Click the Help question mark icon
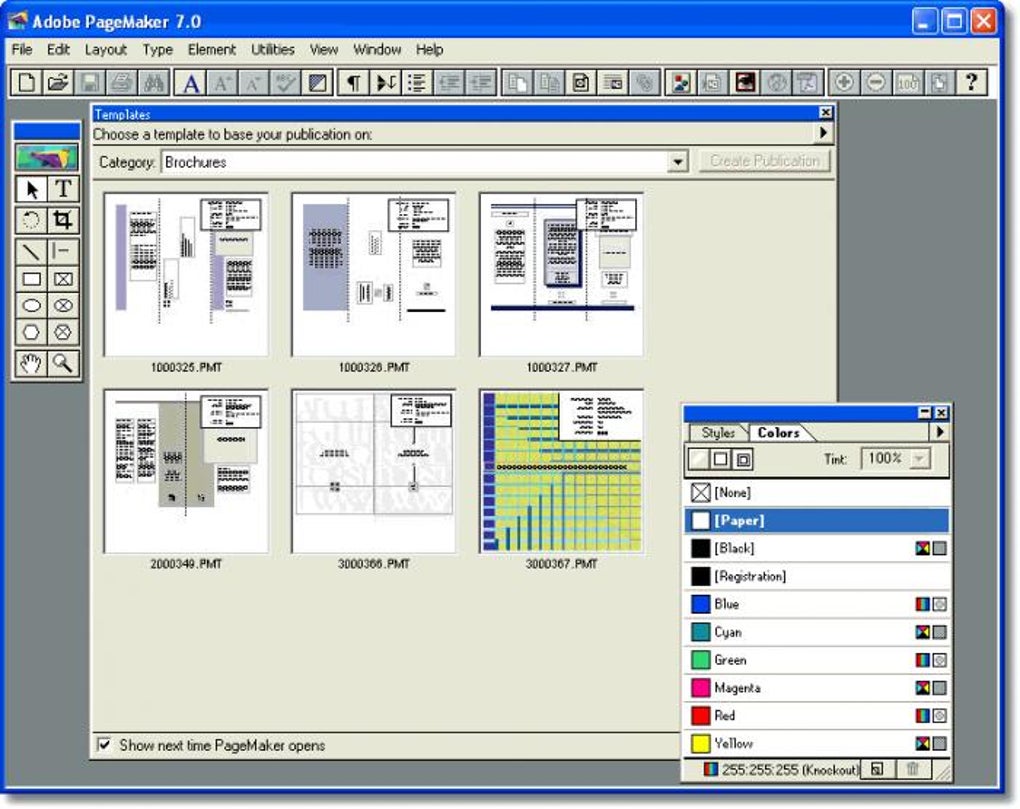The image size is (1020, 809). (x=971, y=83)
